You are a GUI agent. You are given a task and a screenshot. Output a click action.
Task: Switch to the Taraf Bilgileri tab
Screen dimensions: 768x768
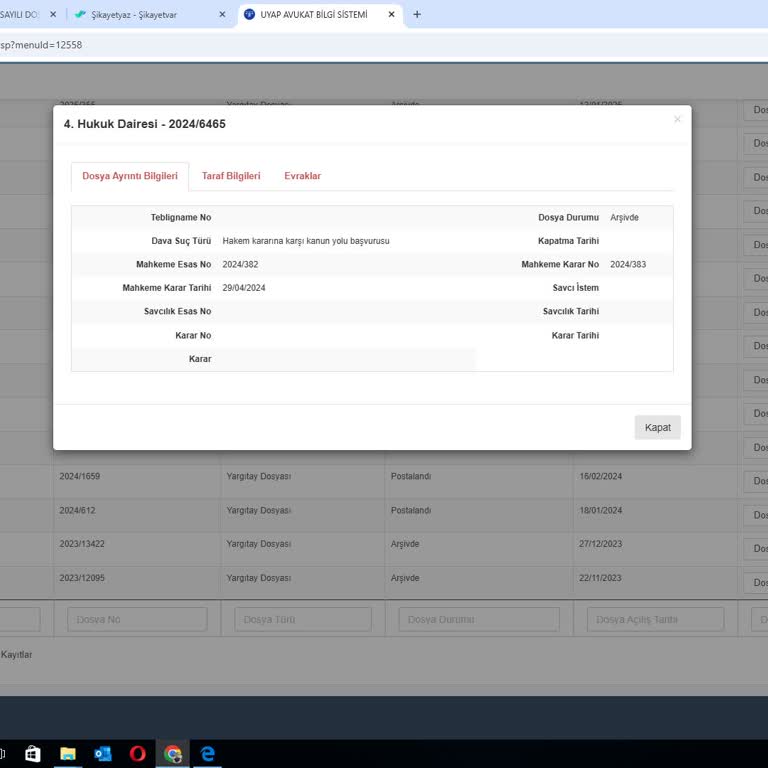click(x=231, y=176)
